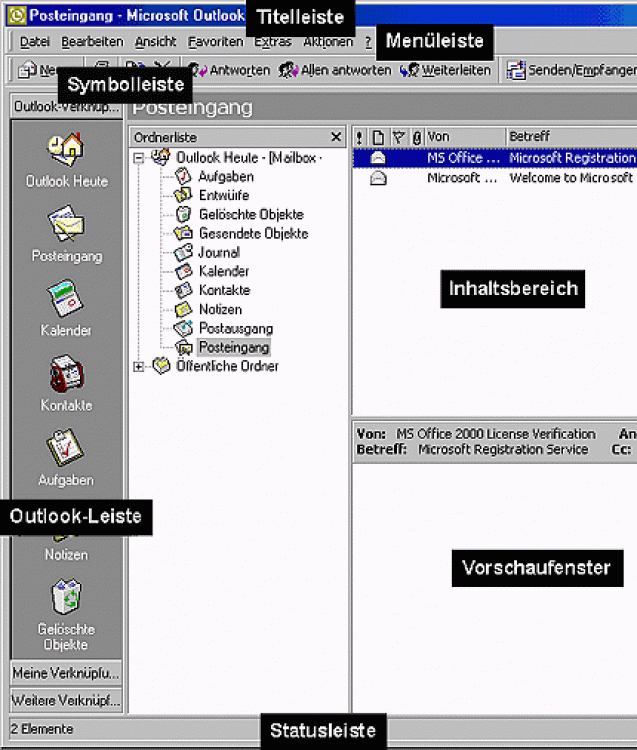
Task: Expand the Öffentliche Ordner tree node
Action: (138, 367)
